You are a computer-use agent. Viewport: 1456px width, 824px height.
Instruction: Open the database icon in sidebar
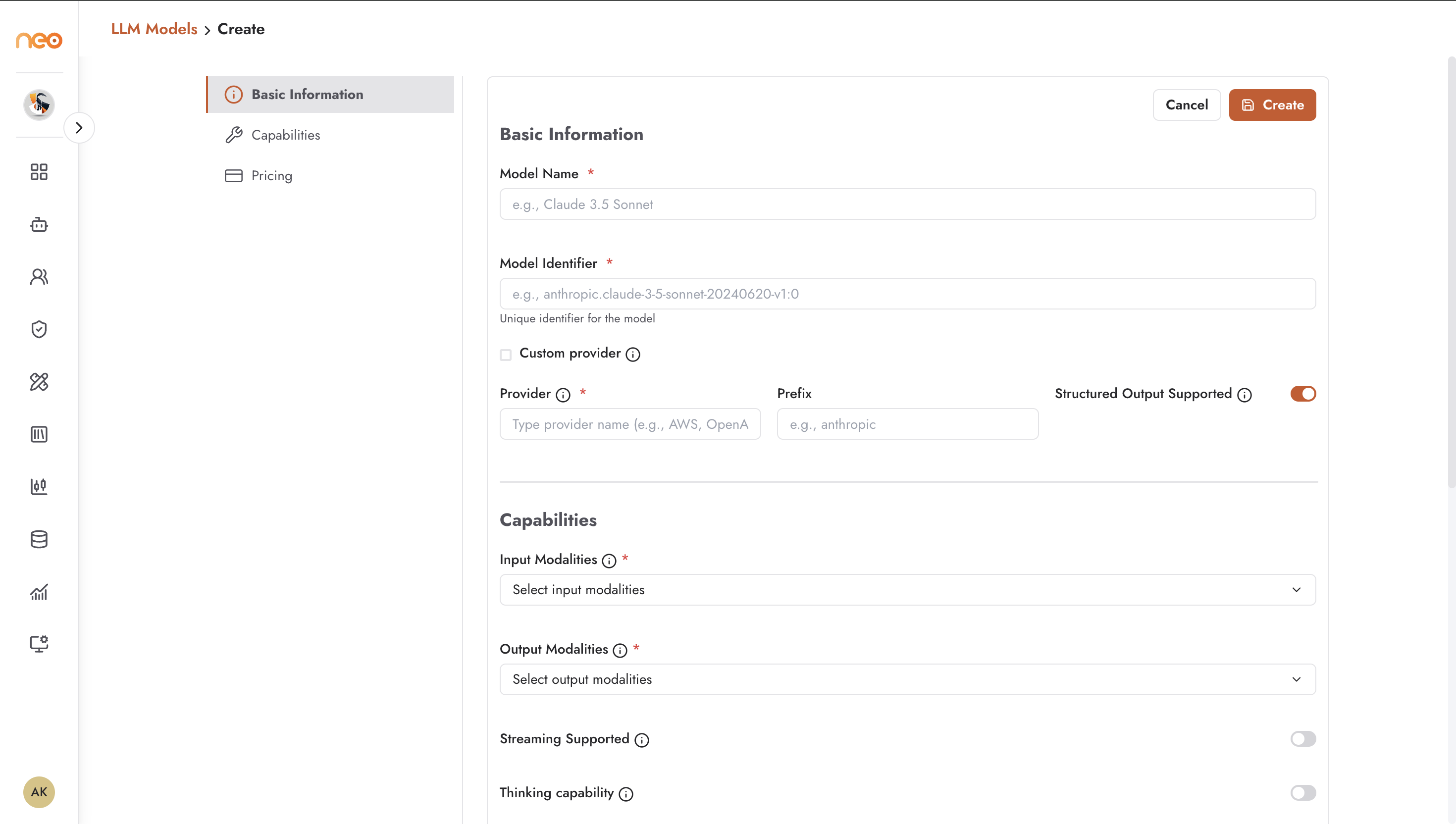click(39, 539)
